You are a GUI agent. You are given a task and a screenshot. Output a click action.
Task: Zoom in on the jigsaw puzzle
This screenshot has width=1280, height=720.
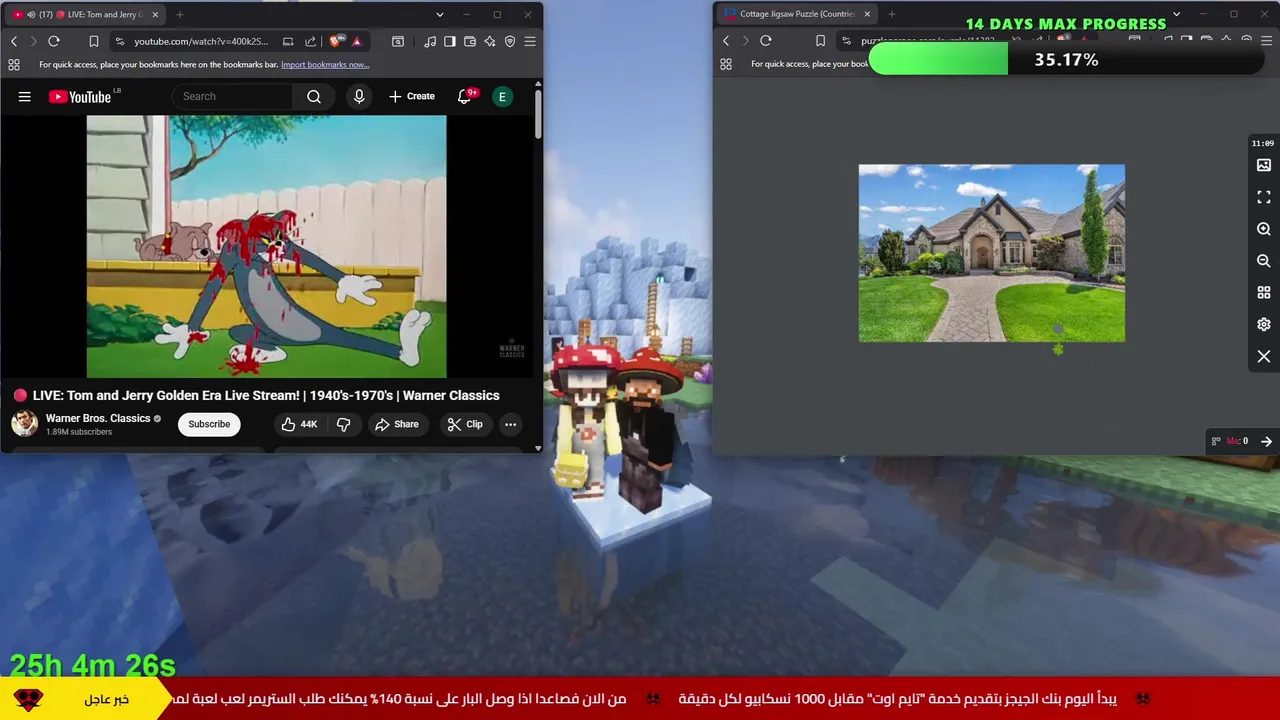click(1264, 229)
